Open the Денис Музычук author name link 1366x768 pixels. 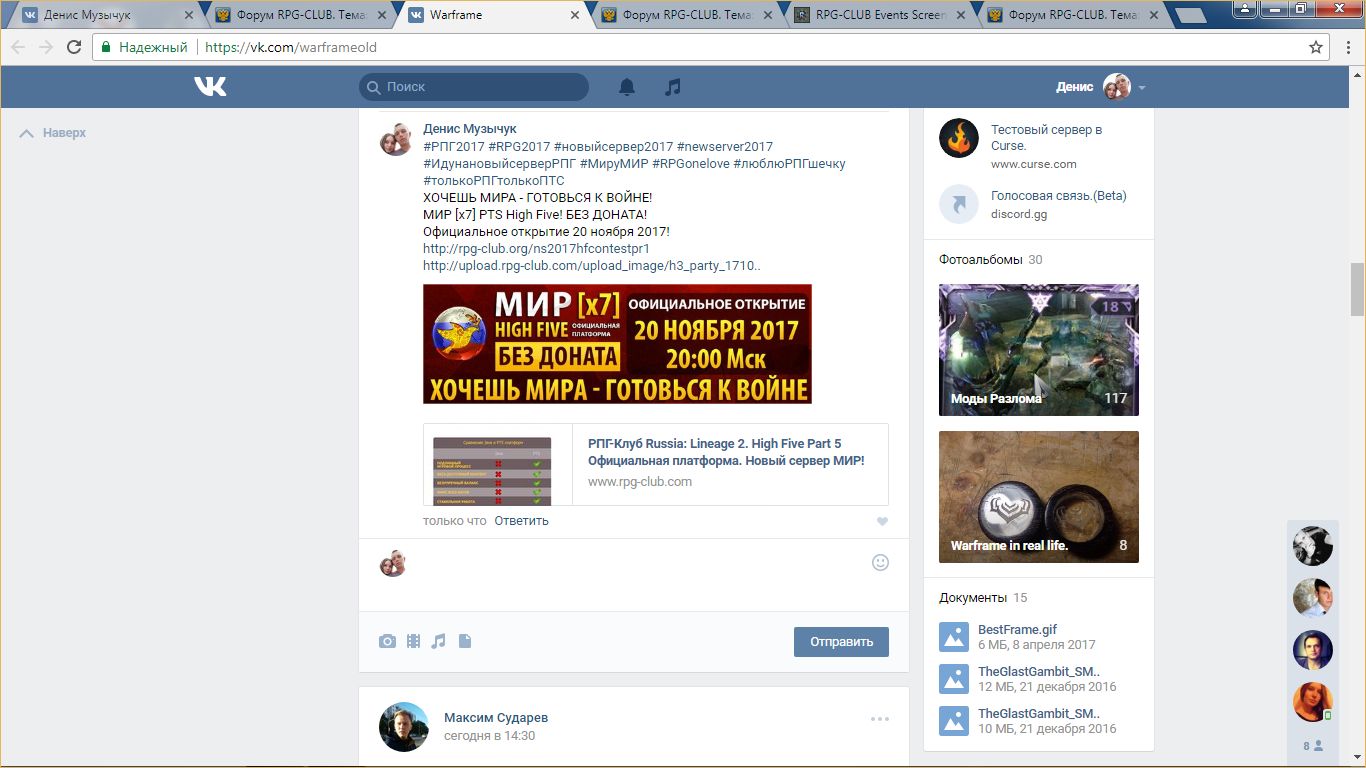[470, 129]
